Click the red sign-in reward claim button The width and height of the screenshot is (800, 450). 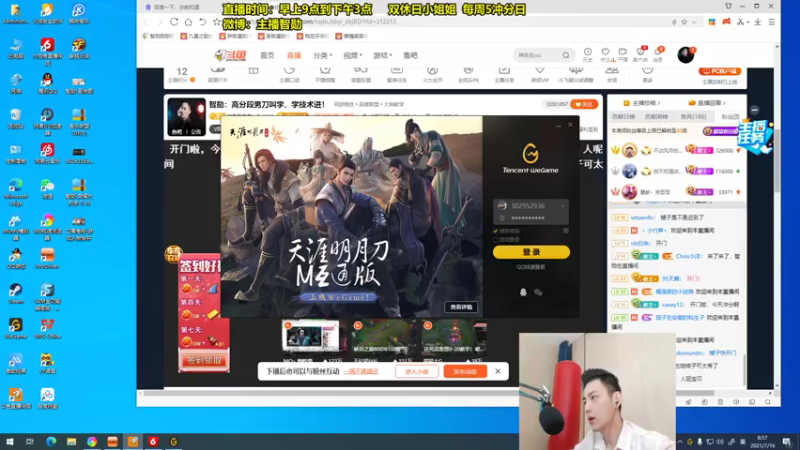[x=204, y=360]
